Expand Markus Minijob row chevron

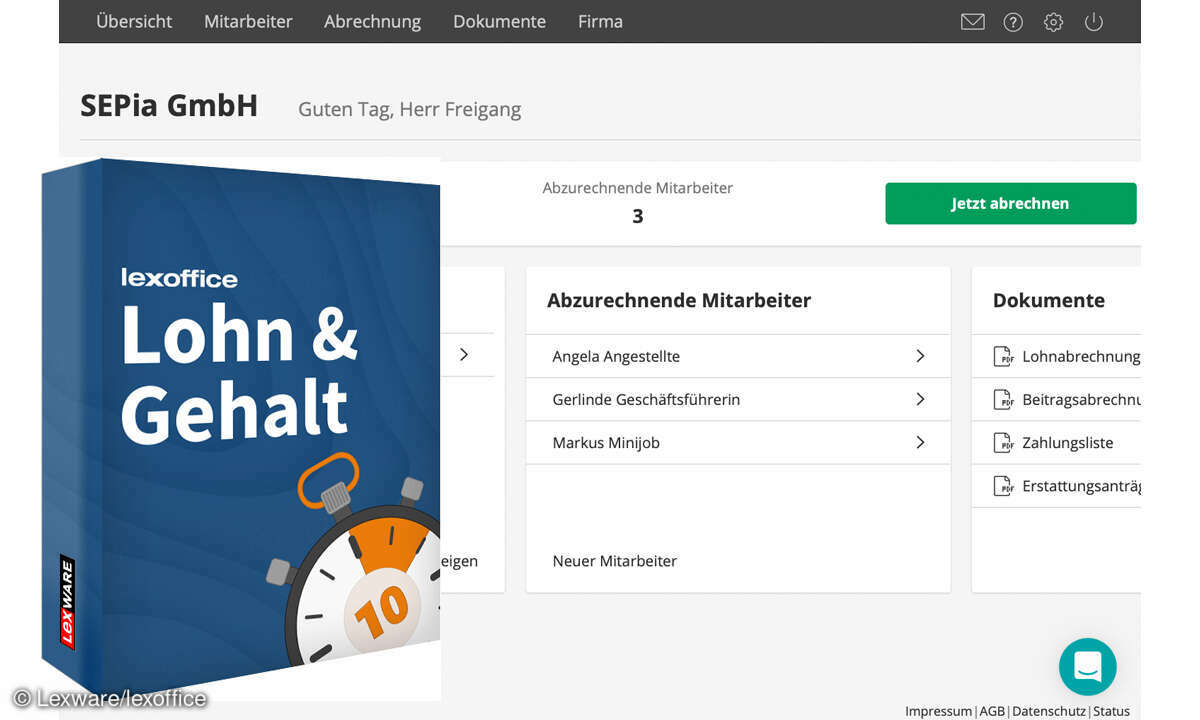pyautogui.click(x=920, y=442)
